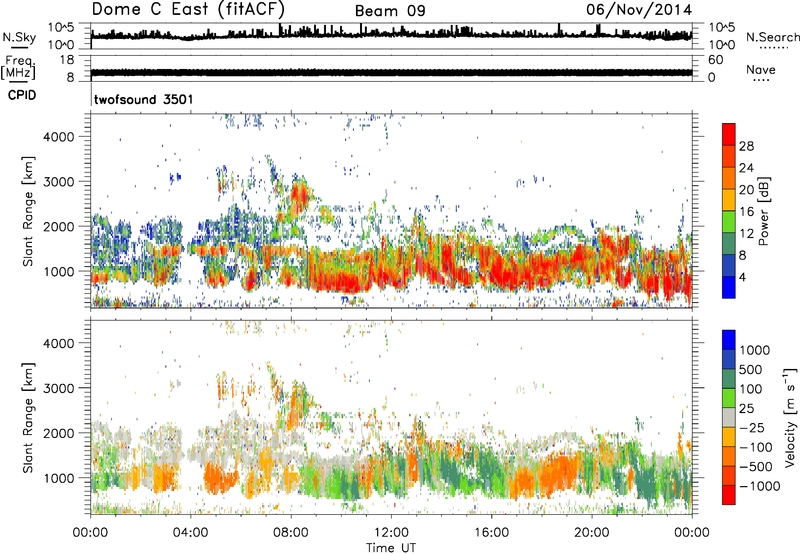Click the '04:00' time axis label

click(190, 533)
